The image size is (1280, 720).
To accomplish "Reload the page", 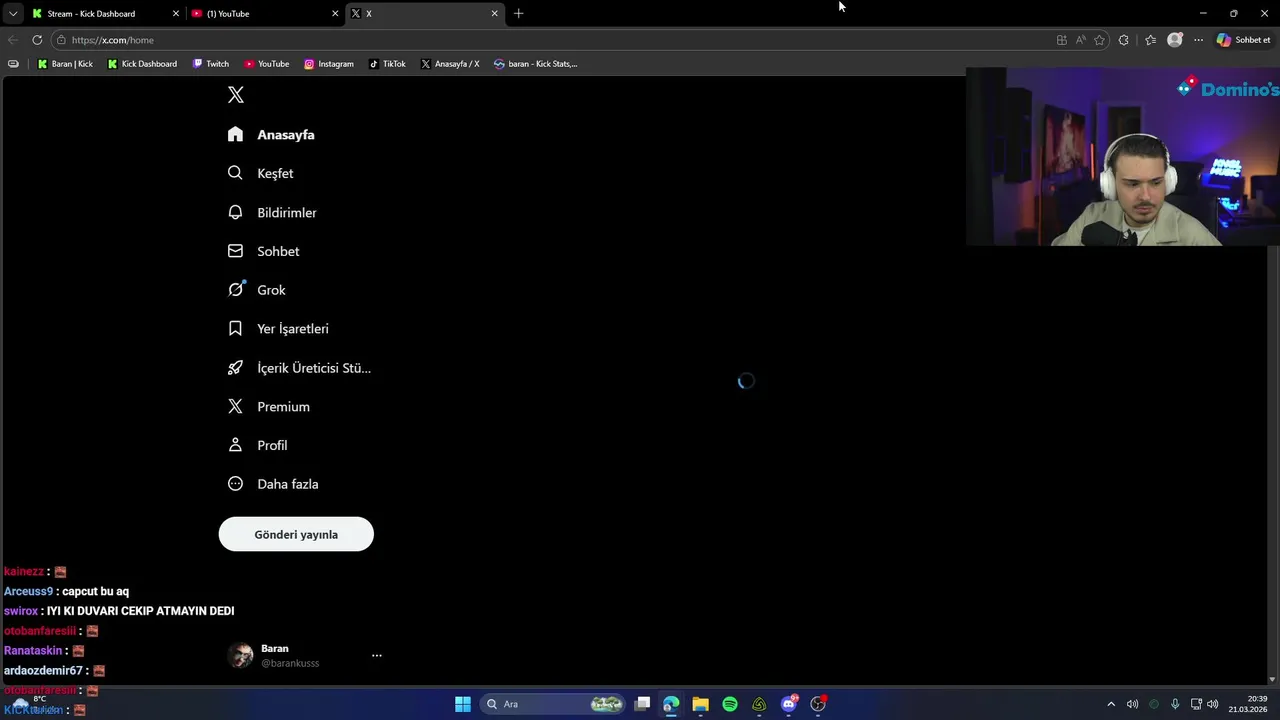I will 37,40.
